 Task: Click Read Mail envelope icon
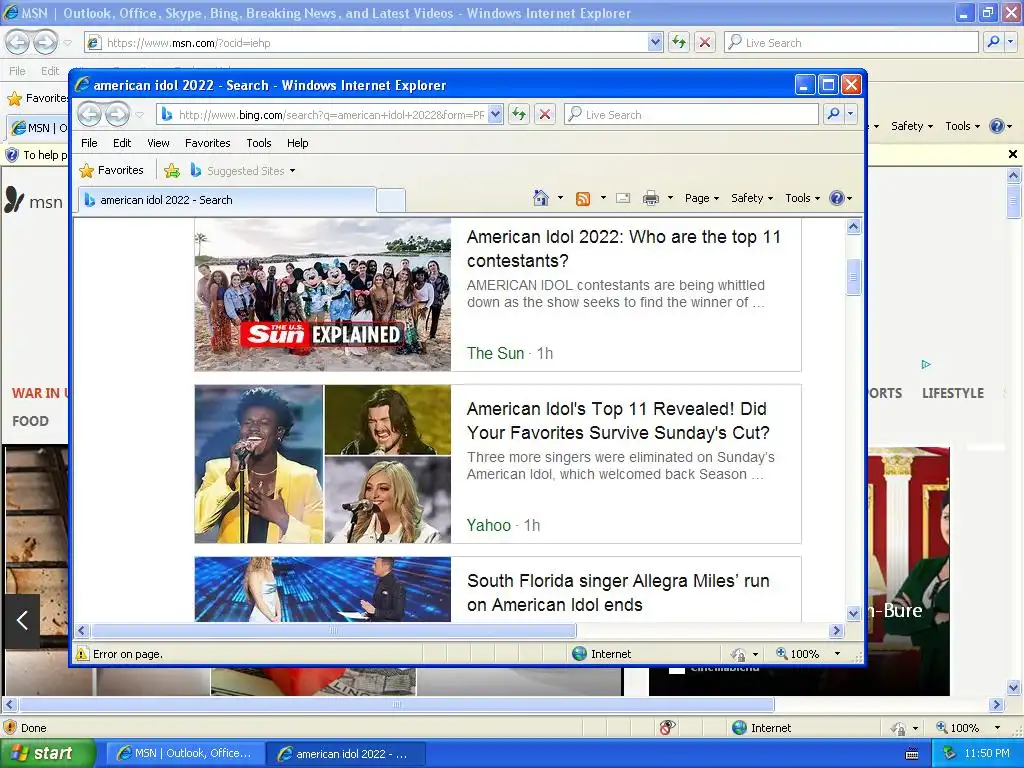(x=623, y=198)
